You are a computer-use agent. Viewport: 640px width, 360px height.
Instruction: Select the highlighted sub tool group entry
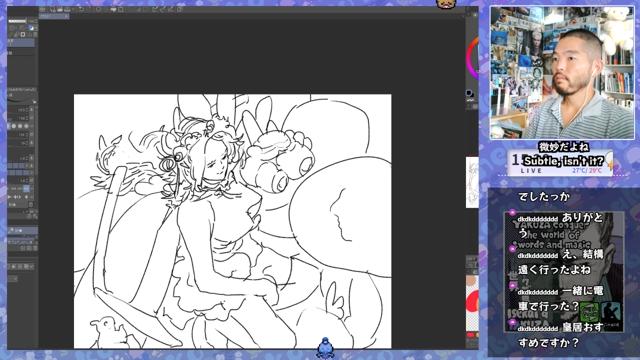[x=21, y=42]
